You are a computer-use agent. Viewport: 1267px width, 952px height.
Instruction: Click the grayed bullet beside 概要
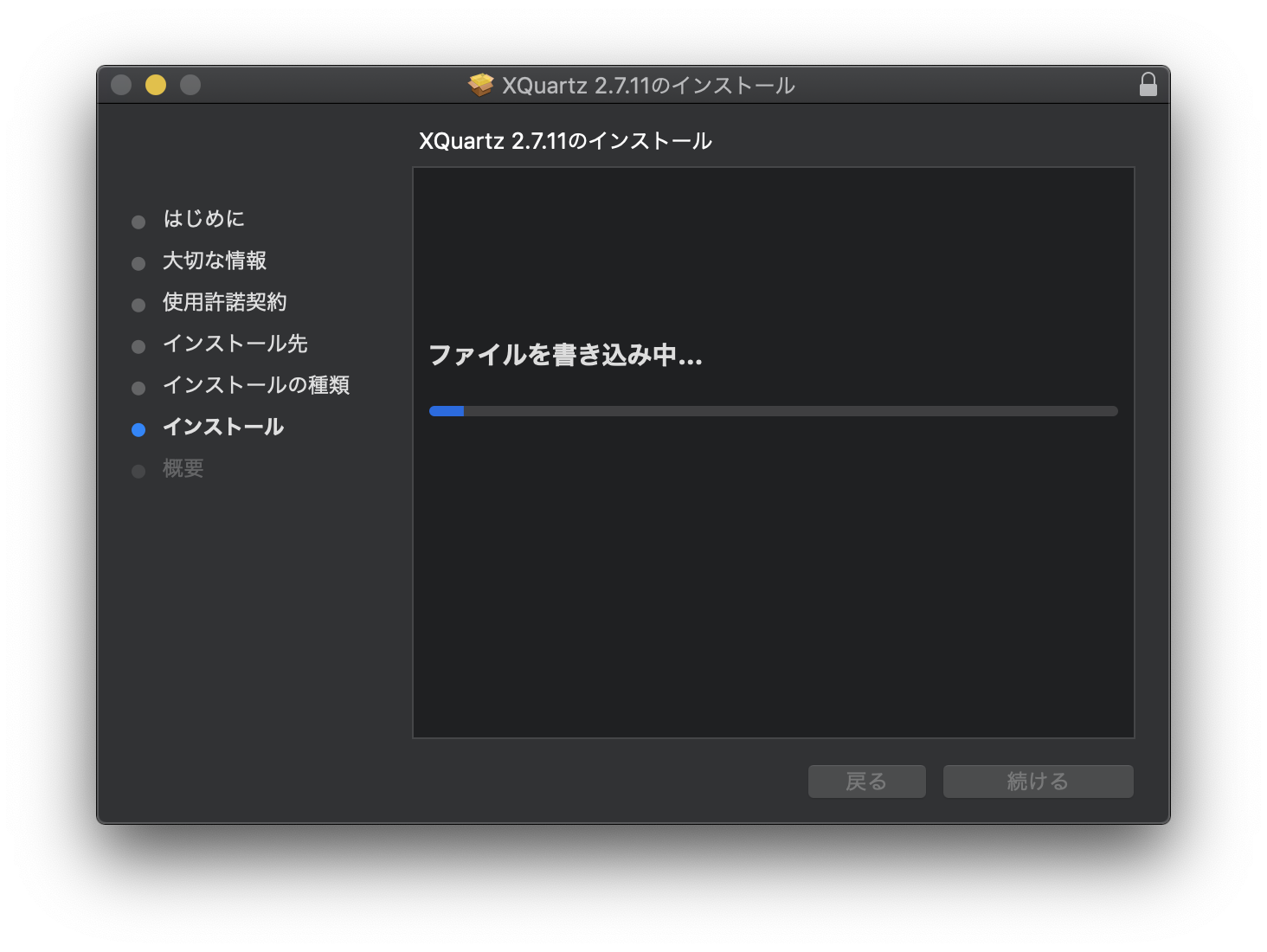coord(138,471)
